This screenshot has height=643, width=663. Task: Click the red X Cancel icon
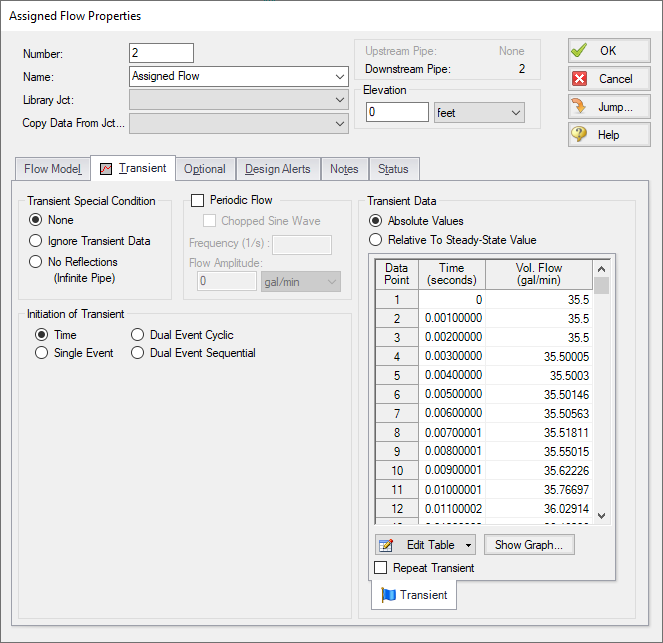coord(580,79)
